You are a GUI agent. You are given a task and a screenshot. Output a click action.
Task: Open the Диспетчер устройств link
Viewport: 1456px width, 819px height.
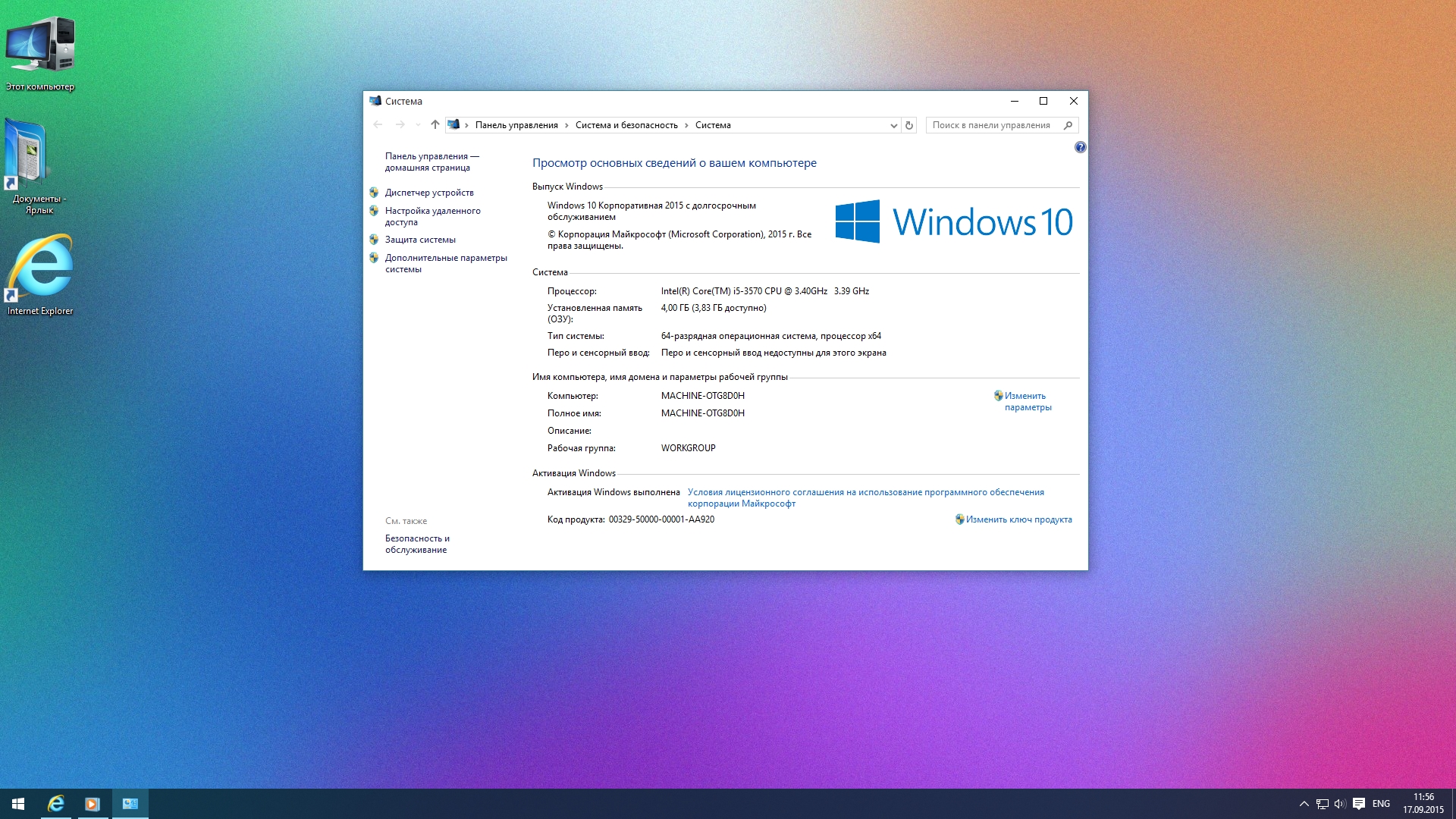coord(429,193)
